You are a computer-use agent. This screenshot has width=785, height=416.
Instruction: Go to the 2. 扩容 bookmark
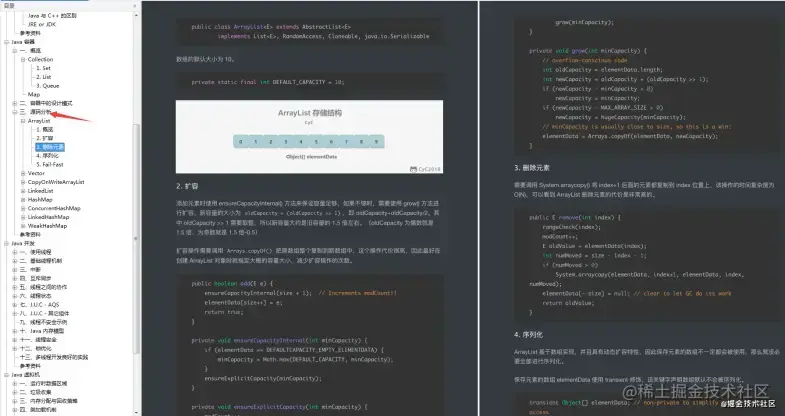pyautogui.click(x=45, y=138)
